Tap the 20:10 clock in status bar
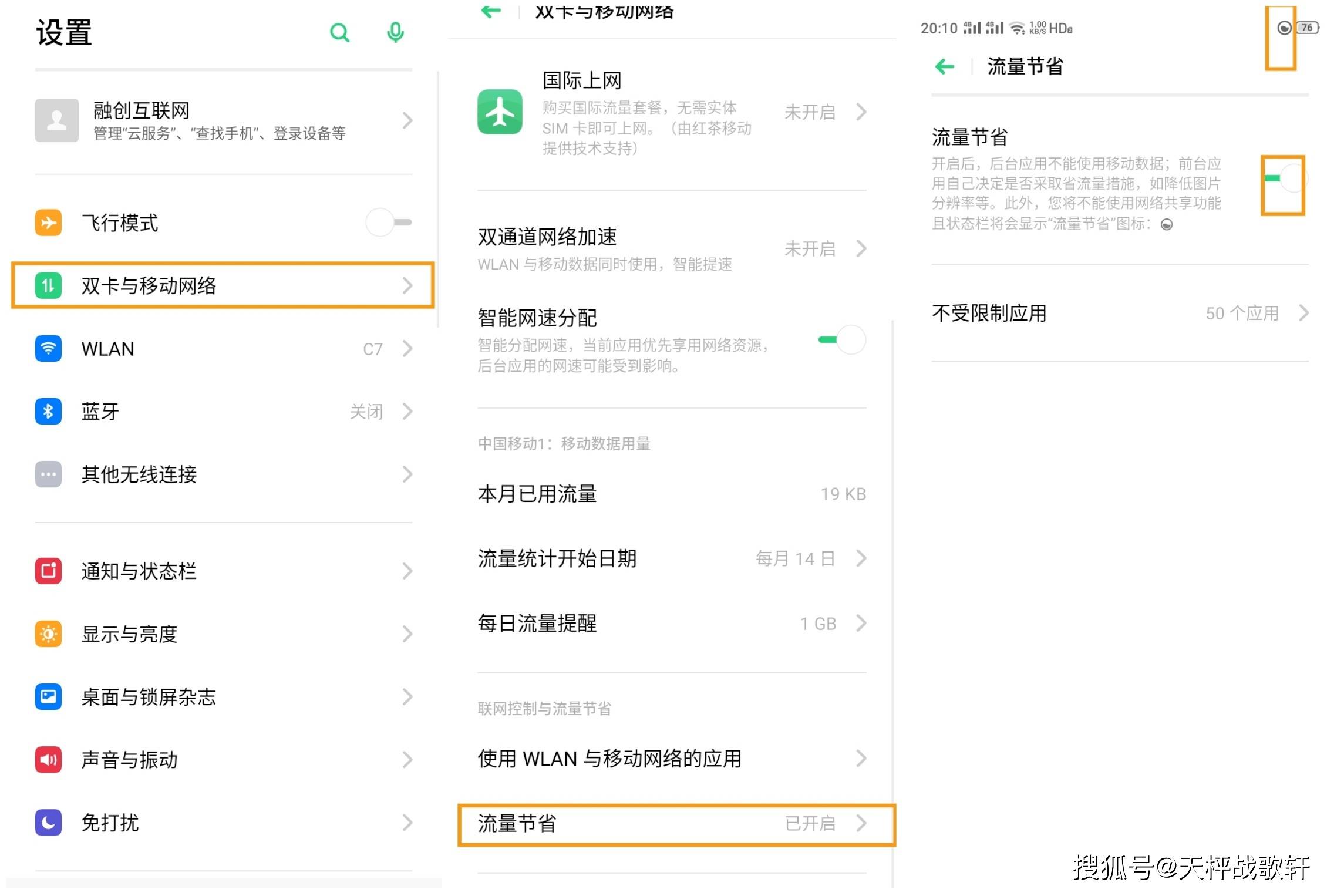1344x896 pixels. (938, 28)
